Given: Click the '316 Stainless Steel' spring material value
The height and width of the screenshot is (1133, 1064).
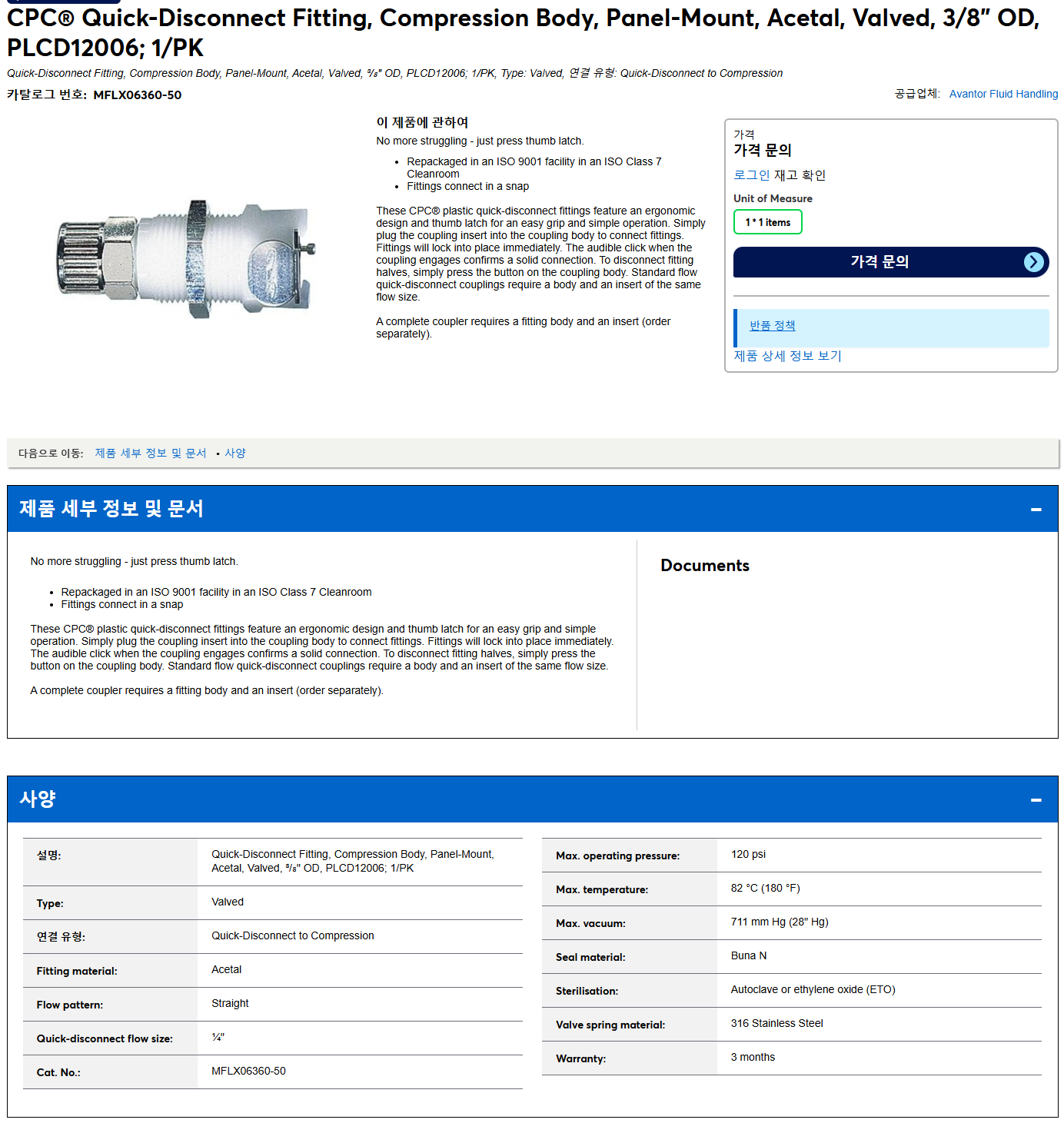Looking at the screenshot, I should (776, 1024).
